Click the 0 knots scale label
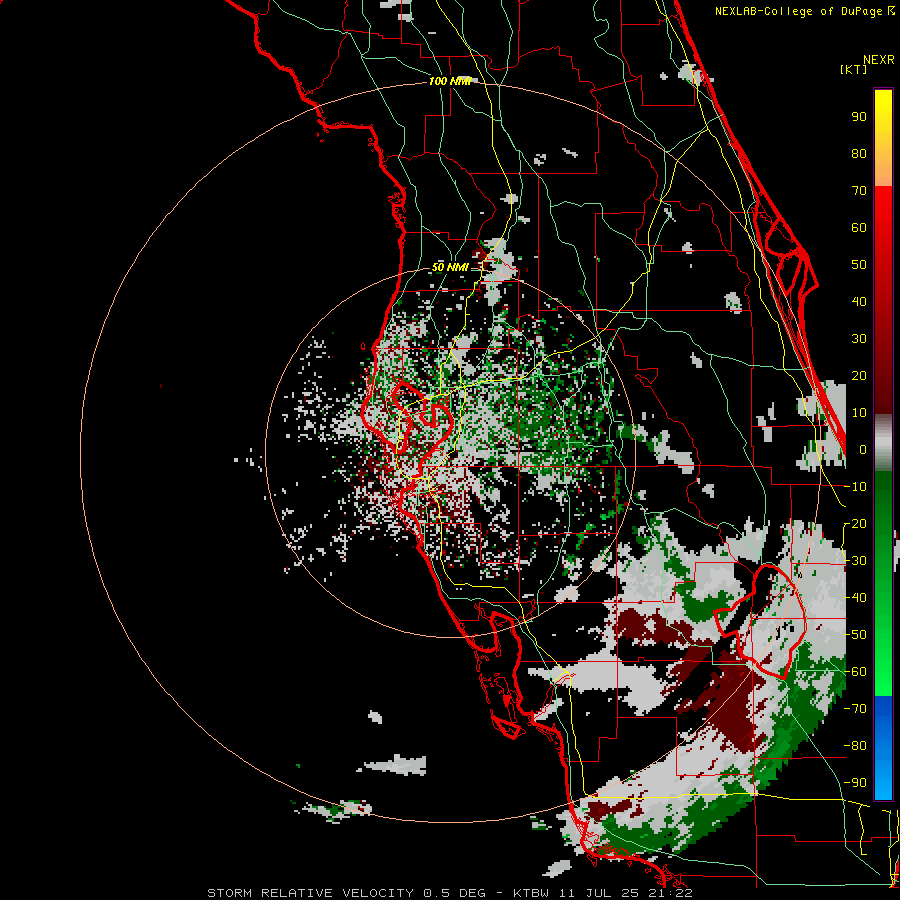The width and height of the screenshot is (900, 900). click(x=862, y=450)
